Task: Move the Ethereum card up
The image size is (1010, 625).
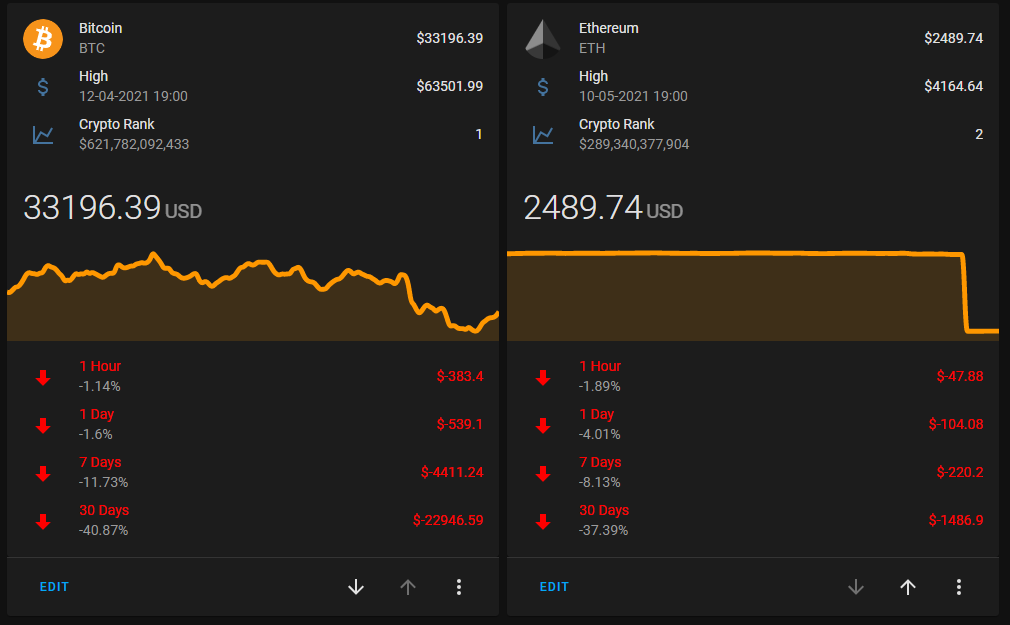Action: point(908,587)
